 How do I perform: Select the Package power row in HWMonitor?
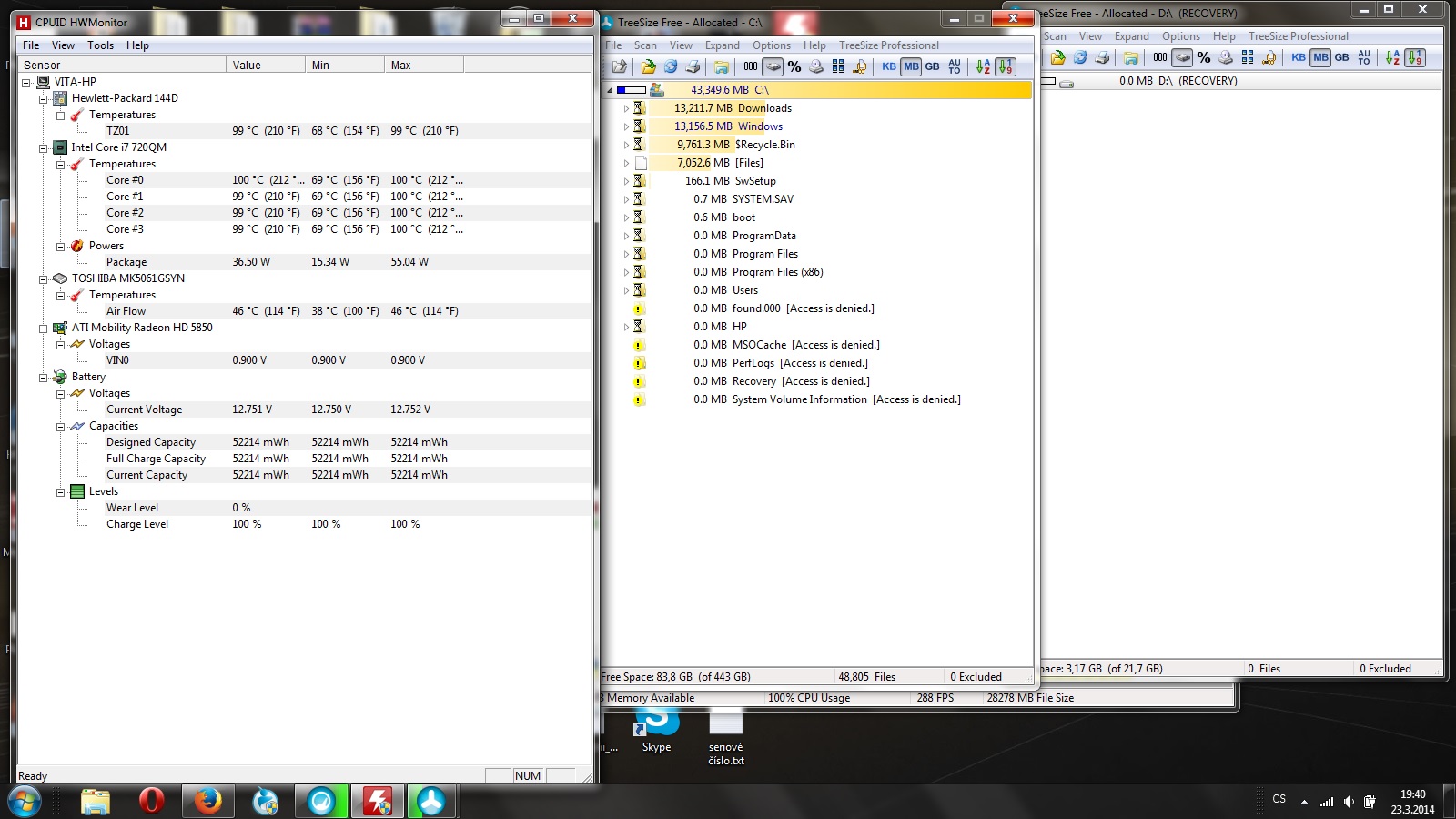pyautogui.click(x=305, y=262)
